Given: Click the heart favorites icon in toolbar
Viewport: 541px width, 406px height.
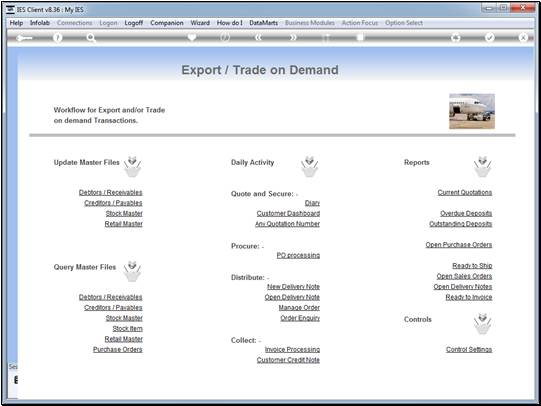Looking at the screenshot, I should click(192, 37).
